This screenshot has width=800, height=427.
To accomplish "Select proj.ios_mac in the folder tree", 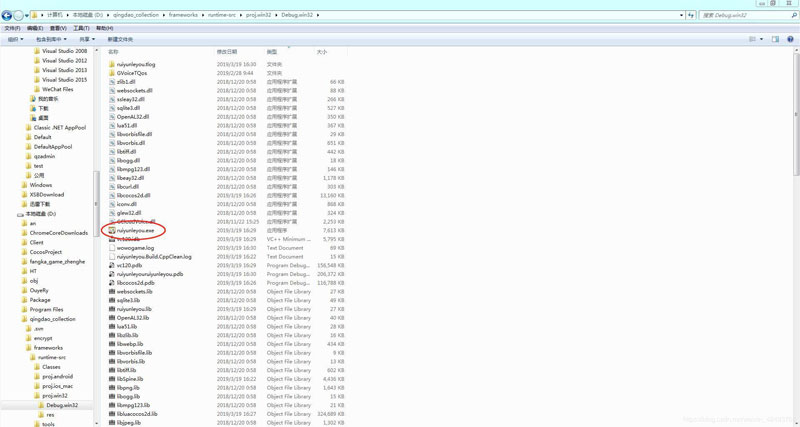I will (x=58, y=386).
